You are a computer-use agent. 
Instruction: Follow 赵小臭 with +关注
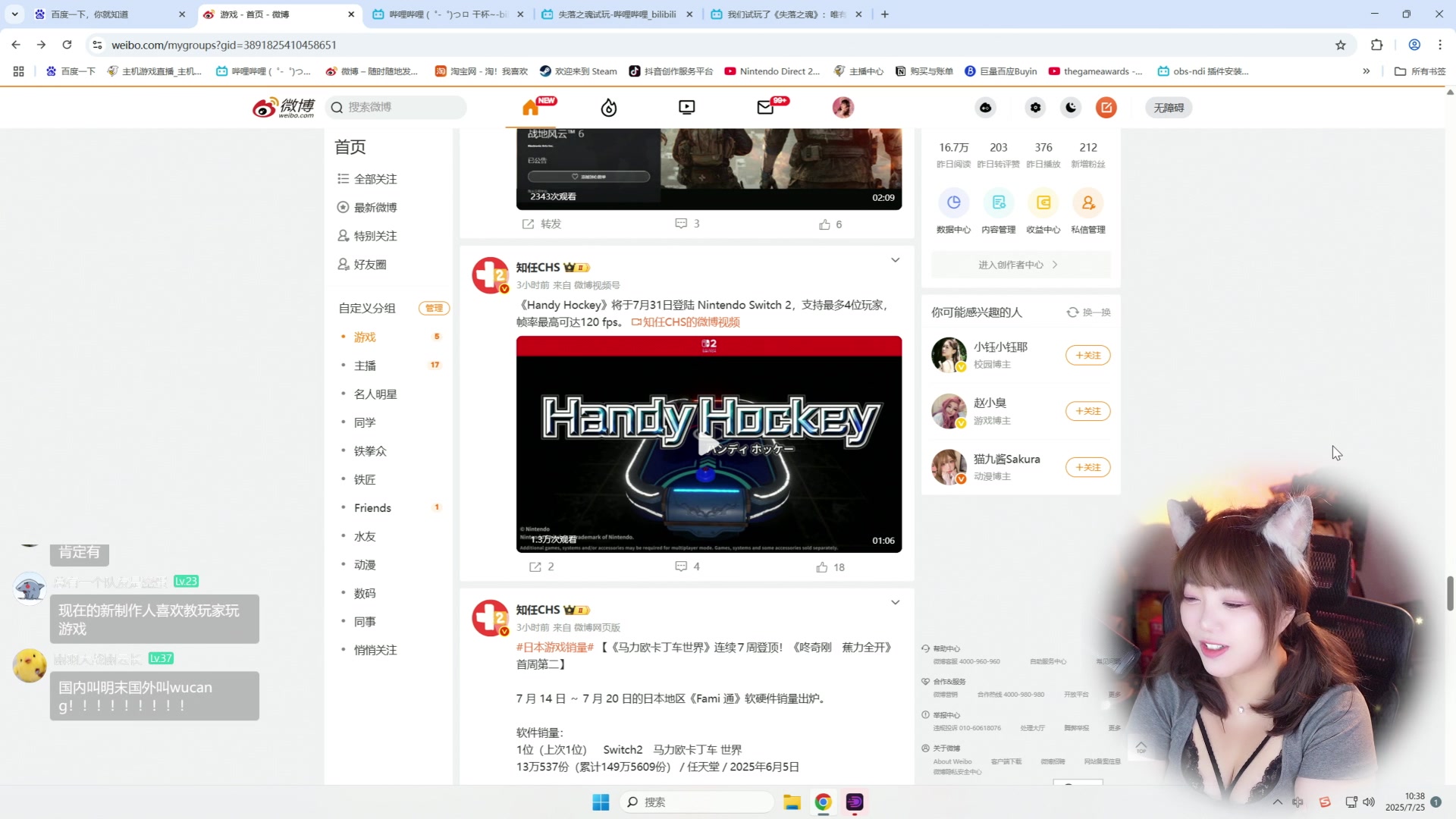[x=1087, y=412]
